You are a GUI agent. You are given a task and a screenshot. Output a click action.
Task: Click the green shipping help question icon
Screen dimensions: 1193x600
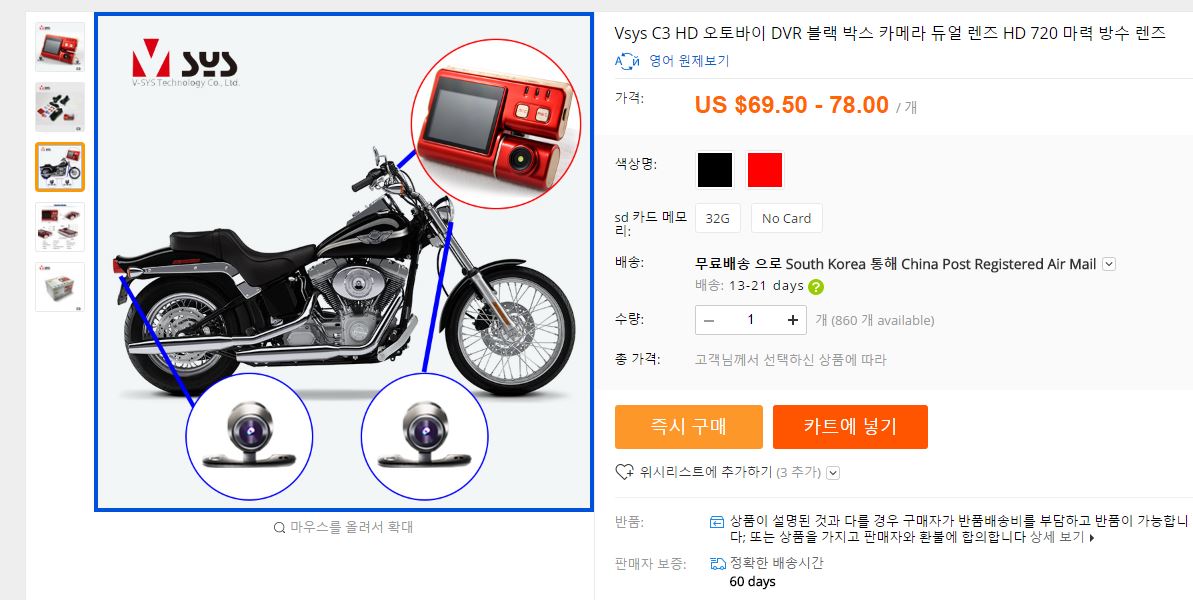[816, 287]
